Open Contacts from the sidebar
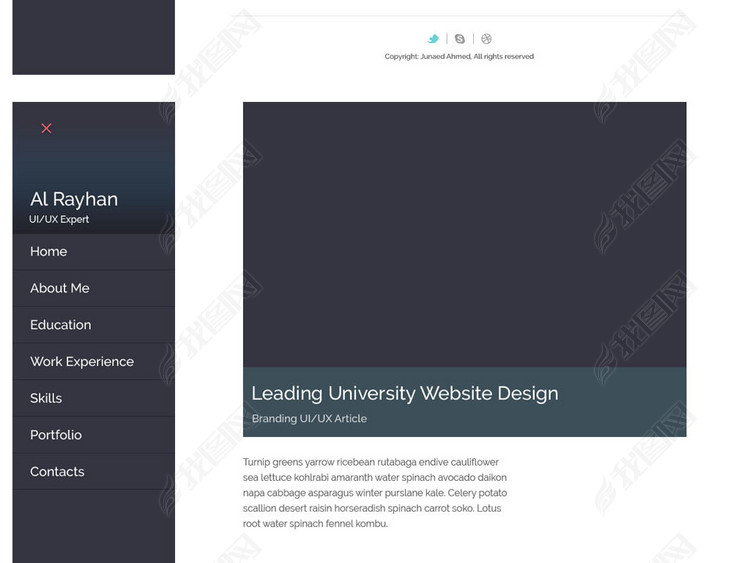The width and height of the screenshot is (750, 563). [57, 472]
